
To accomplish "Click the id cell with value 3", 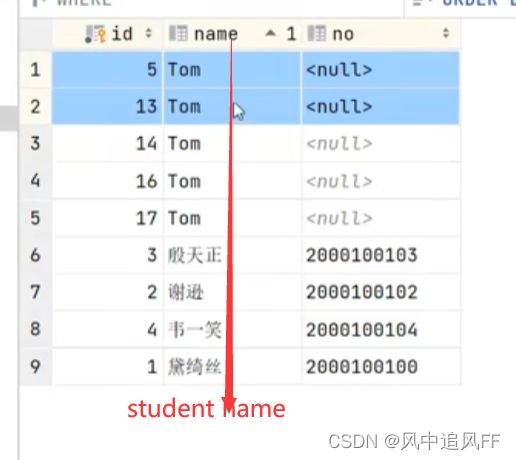I will click(107, 255).
